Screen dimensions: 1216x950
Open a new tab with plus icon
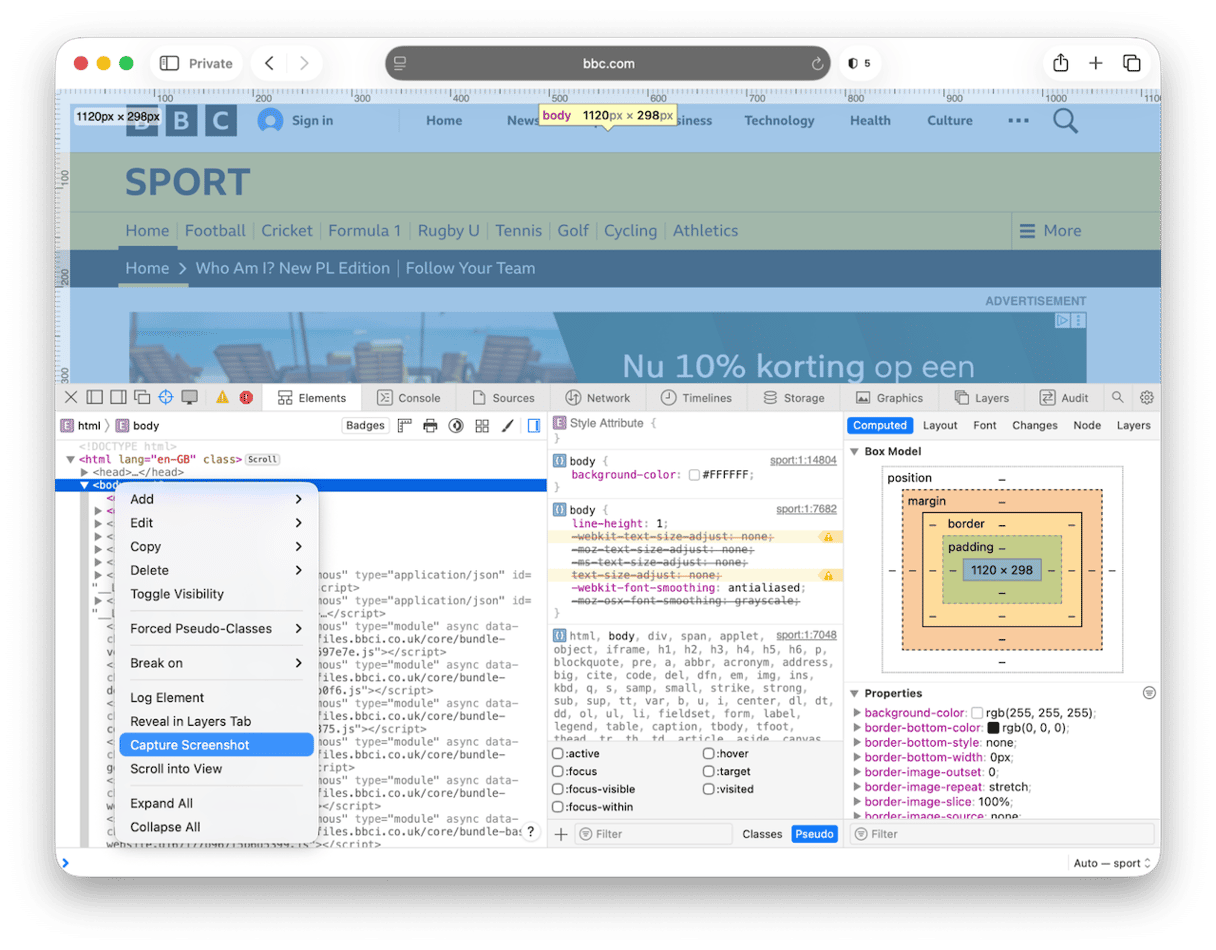pyautogui.click(x=1096, y=63)
